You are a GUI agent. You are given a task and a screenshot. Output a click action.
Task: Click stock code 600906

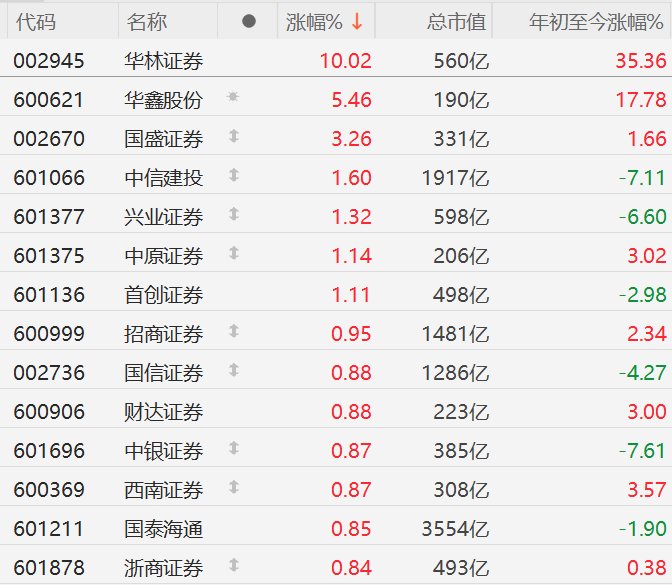pos(49,412)
